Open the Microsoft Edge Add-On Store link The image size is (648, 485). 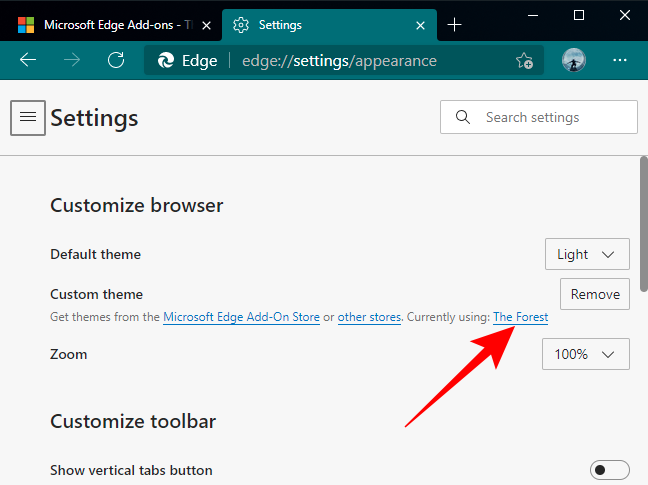241,317
